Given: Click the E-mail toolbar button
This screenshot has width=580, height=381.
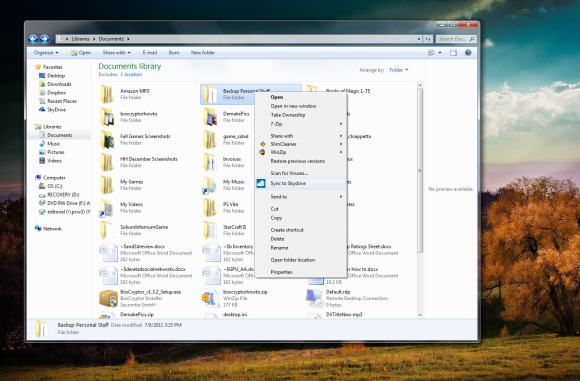Looking at the screenshot, I should click(150, 53).
